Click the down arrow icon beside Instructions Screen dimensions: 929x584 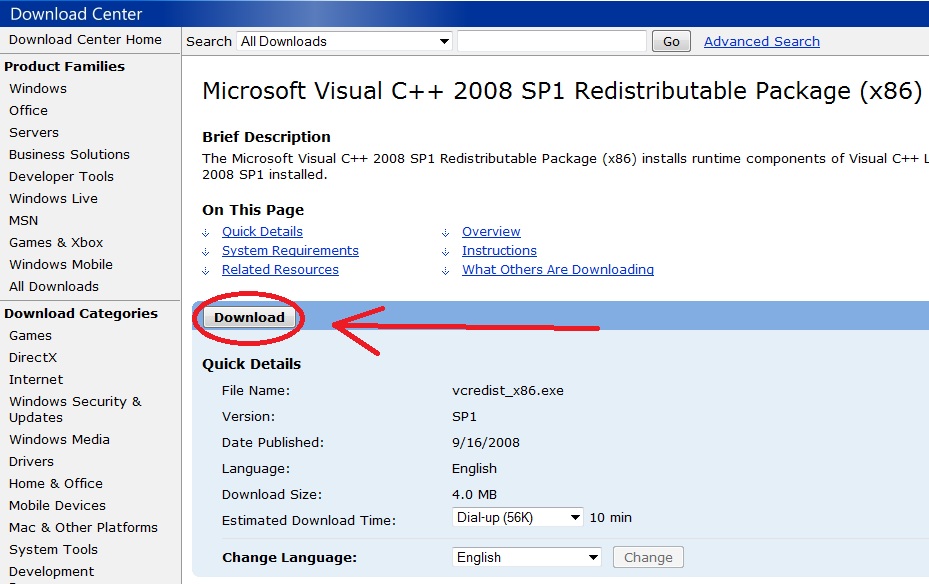[x=446, y=251]
